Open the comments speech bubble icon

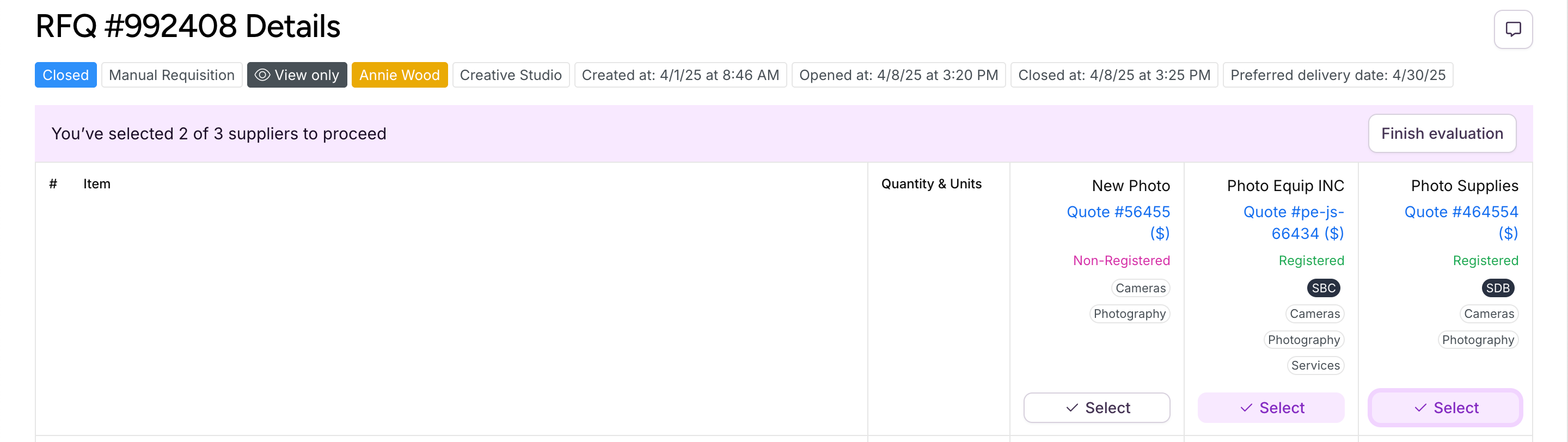click(1512, 29)
